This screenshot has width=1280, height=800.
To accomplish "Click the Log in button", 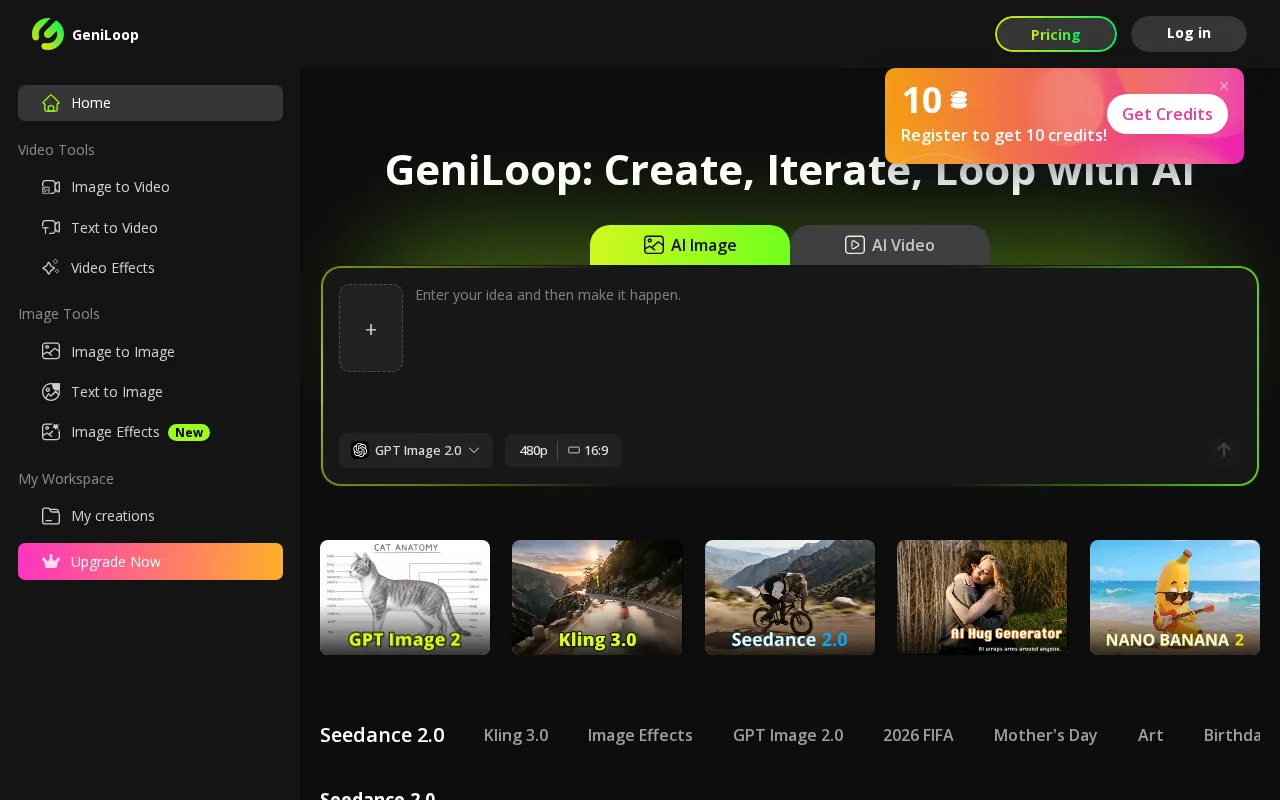I will coord(1189,33).
